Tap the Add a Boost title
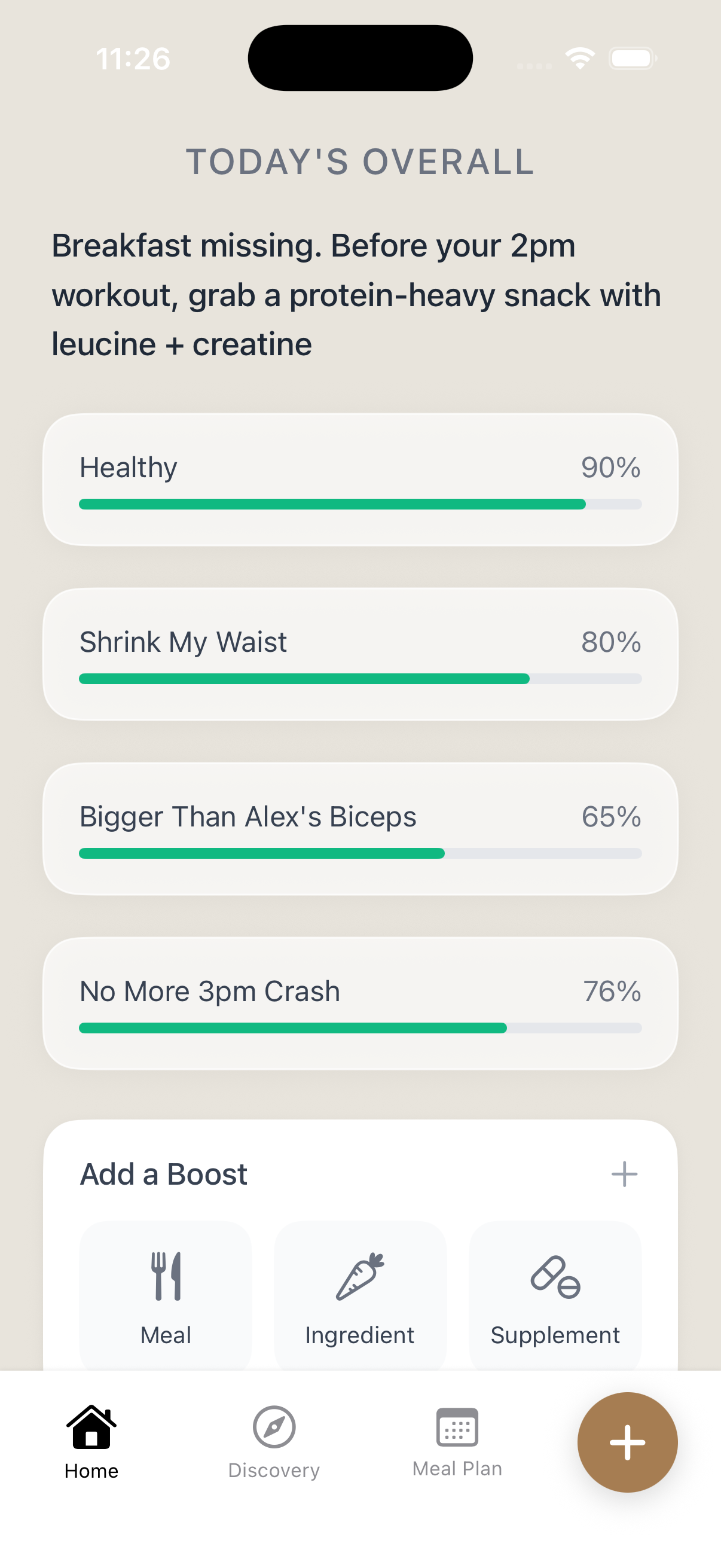 [x=164, y=1174]
